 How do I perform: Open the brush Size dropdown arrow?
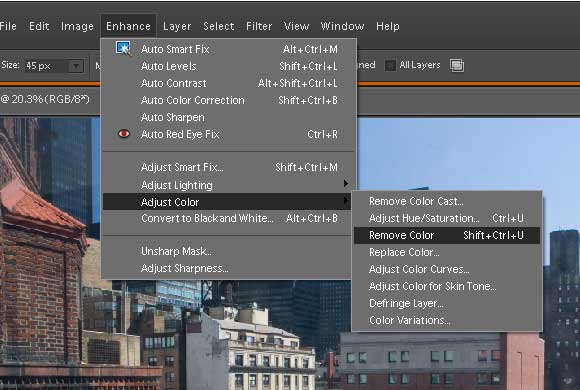pos(76,66)
